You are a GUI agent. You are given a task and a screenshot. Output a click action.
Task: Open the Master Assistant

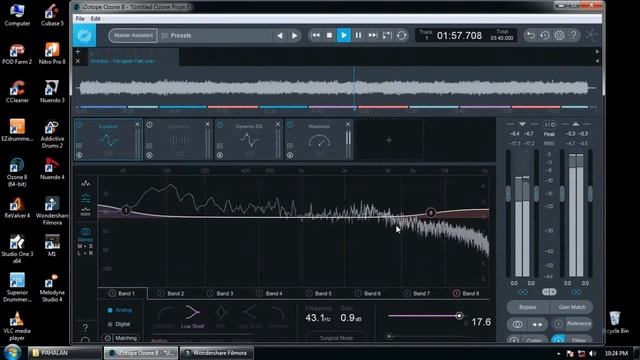pos(133,36)
